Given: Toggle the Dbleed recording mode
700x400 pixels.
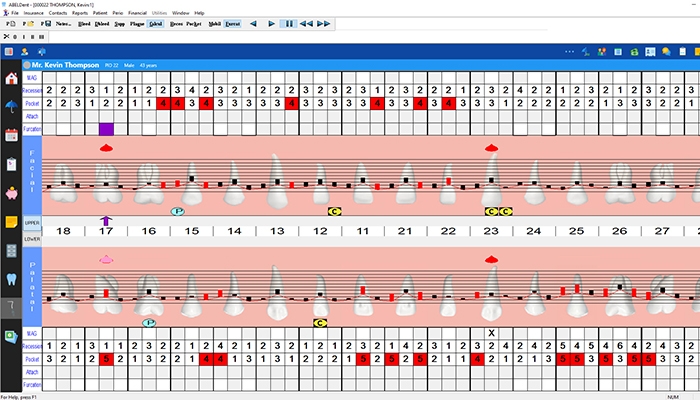Looking at the screenshot, I should (102, 24).
